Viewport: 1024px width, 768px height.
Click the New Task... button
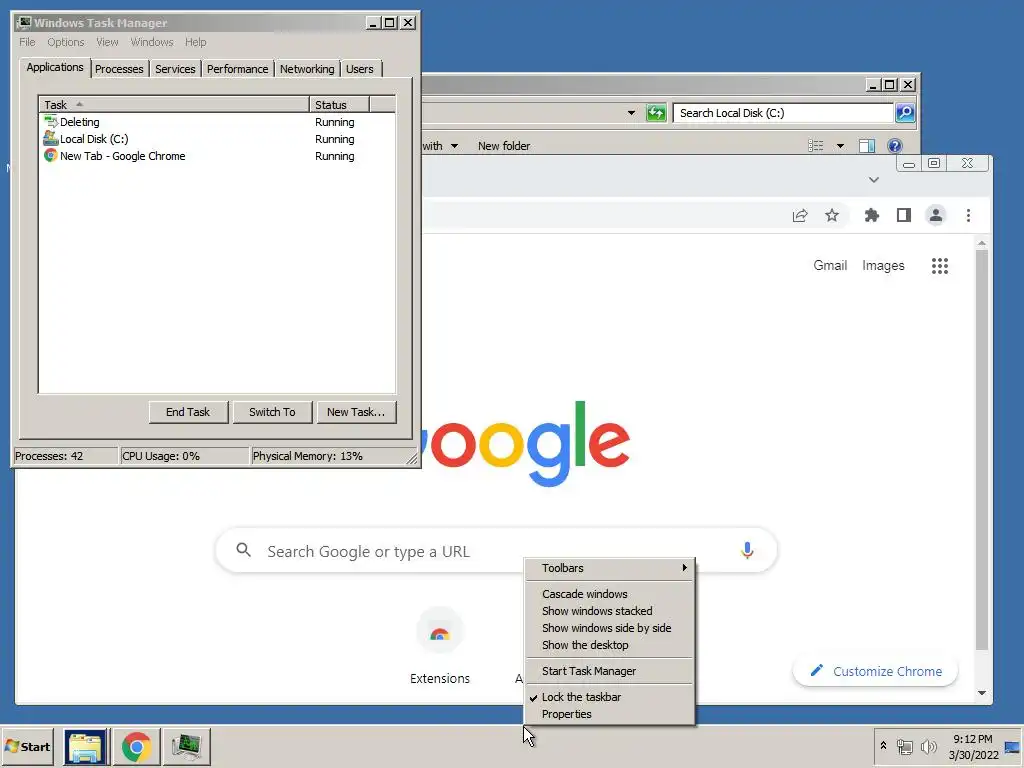pyautogui.click(x=356, y=412)
